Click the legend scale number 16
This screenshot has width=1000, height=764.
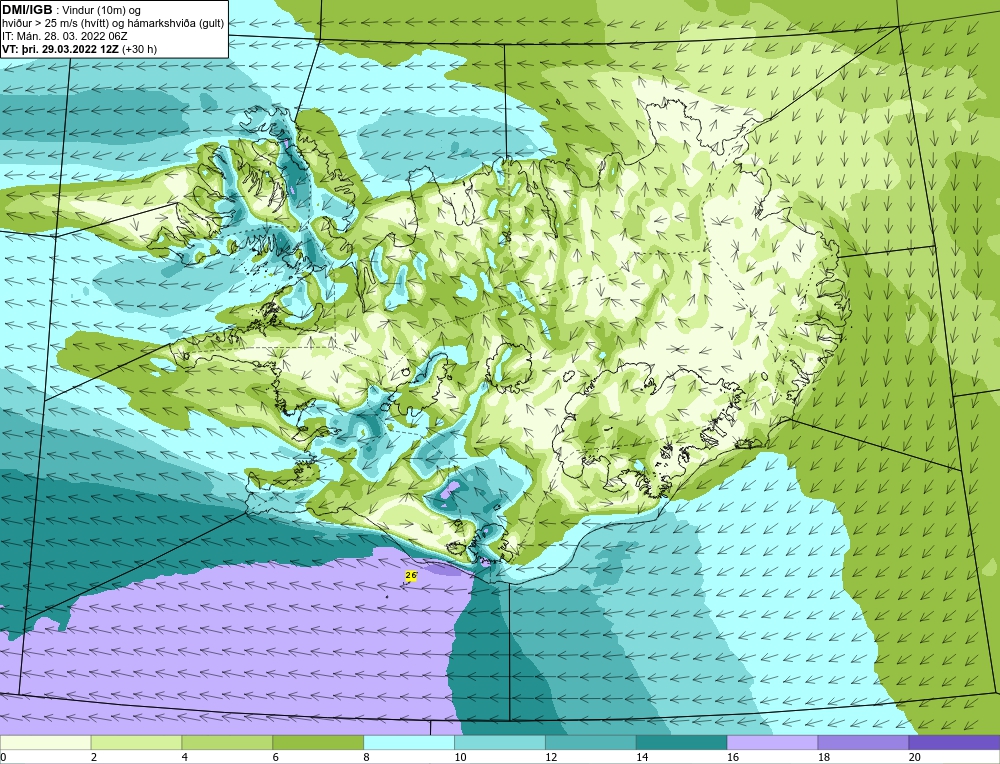pos(732,757)
